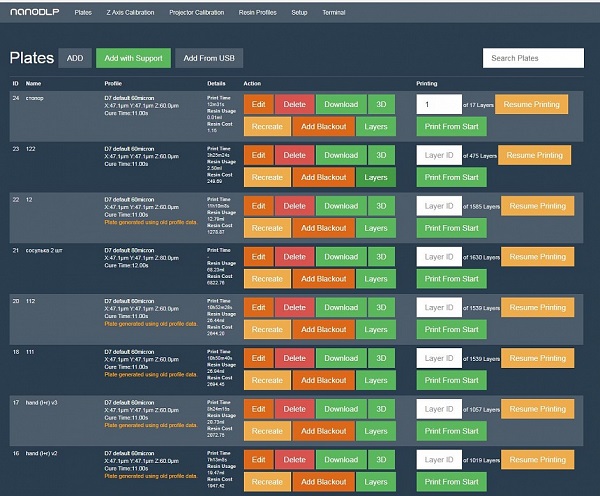Download plate 22
The image size is (600, 496).
341,206
